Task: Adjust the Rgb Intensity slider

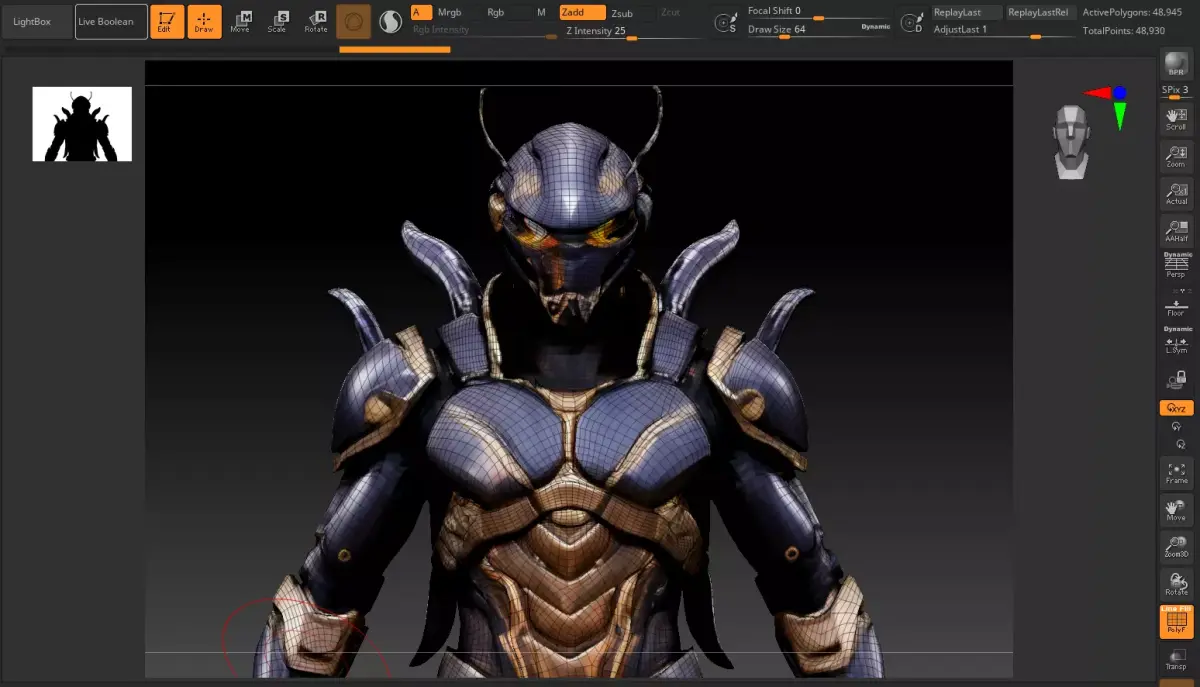Action: click(x=485, y=31)
